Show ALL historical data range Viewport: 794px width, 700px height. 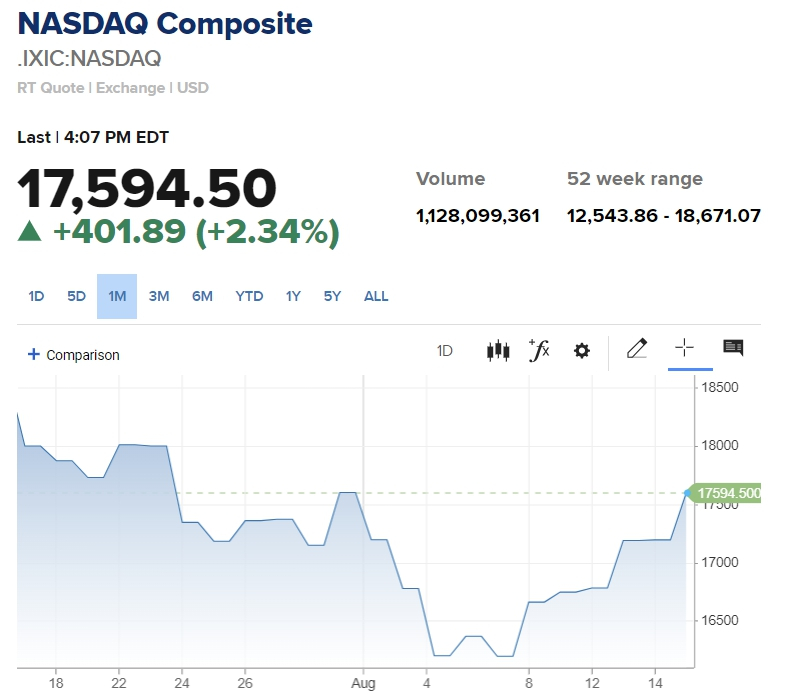point(376,296)
